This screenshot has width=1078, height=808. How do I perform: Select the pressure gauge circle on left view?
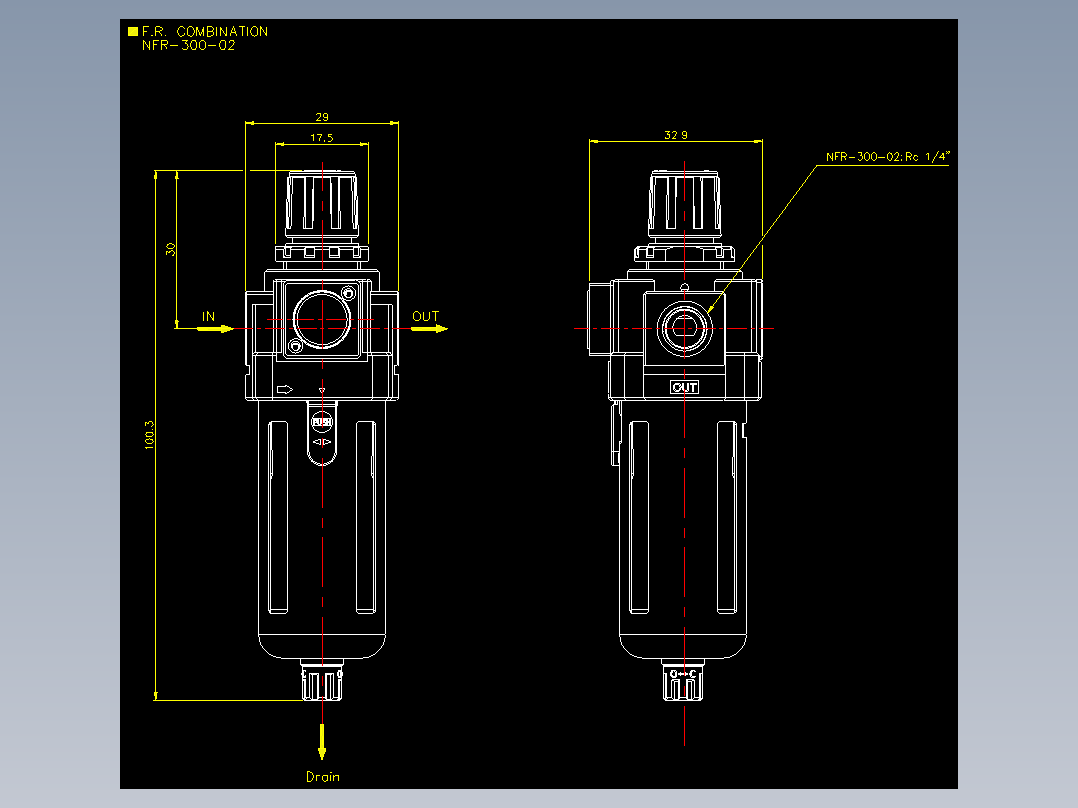[322, 320]
